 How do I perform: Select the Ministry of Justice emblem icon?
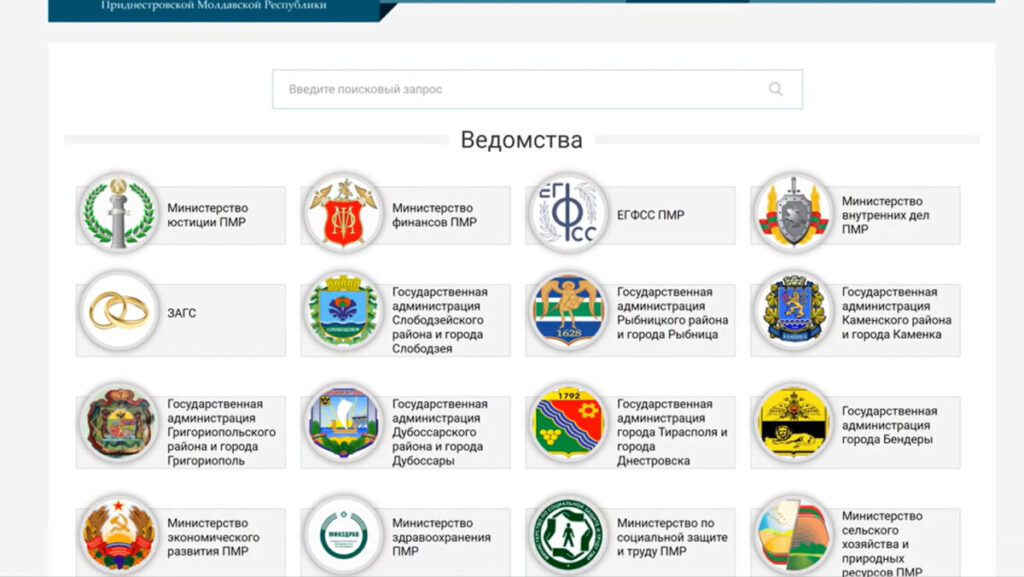116,214
